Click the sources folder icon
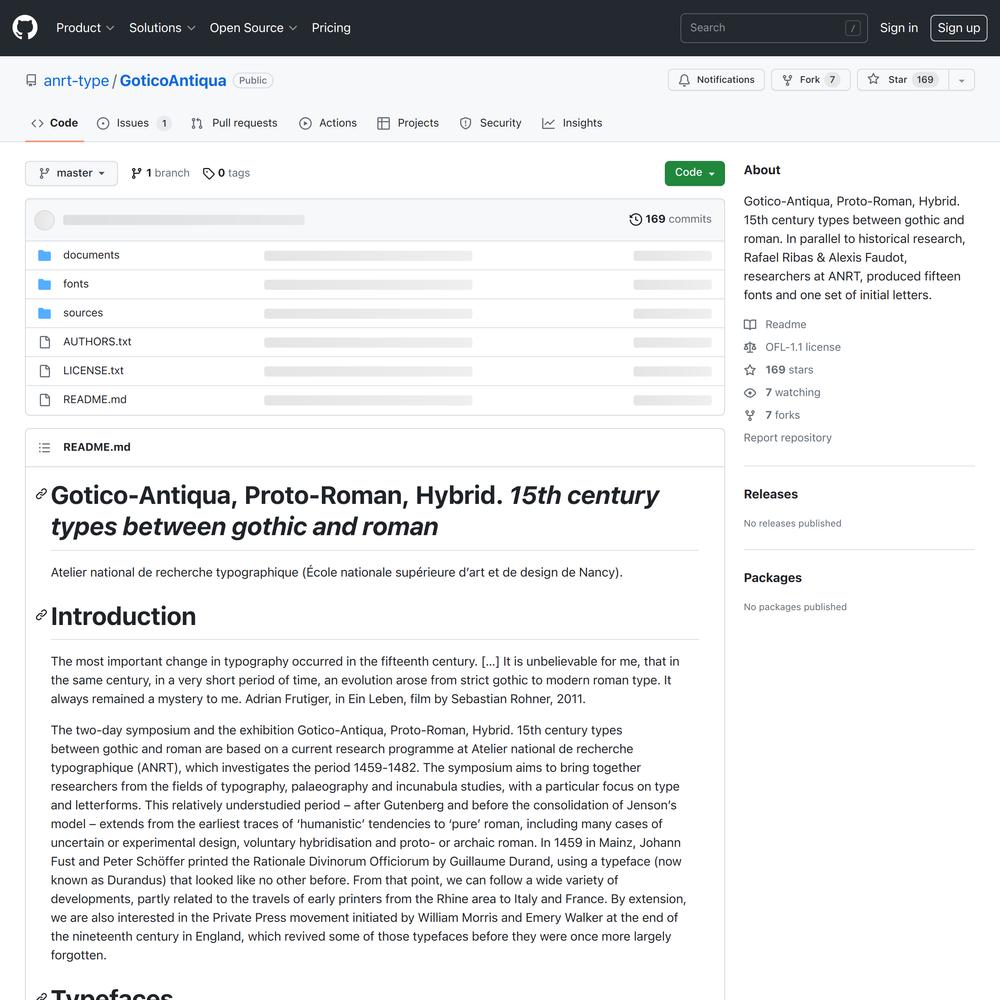 click(x=45, y=313)
